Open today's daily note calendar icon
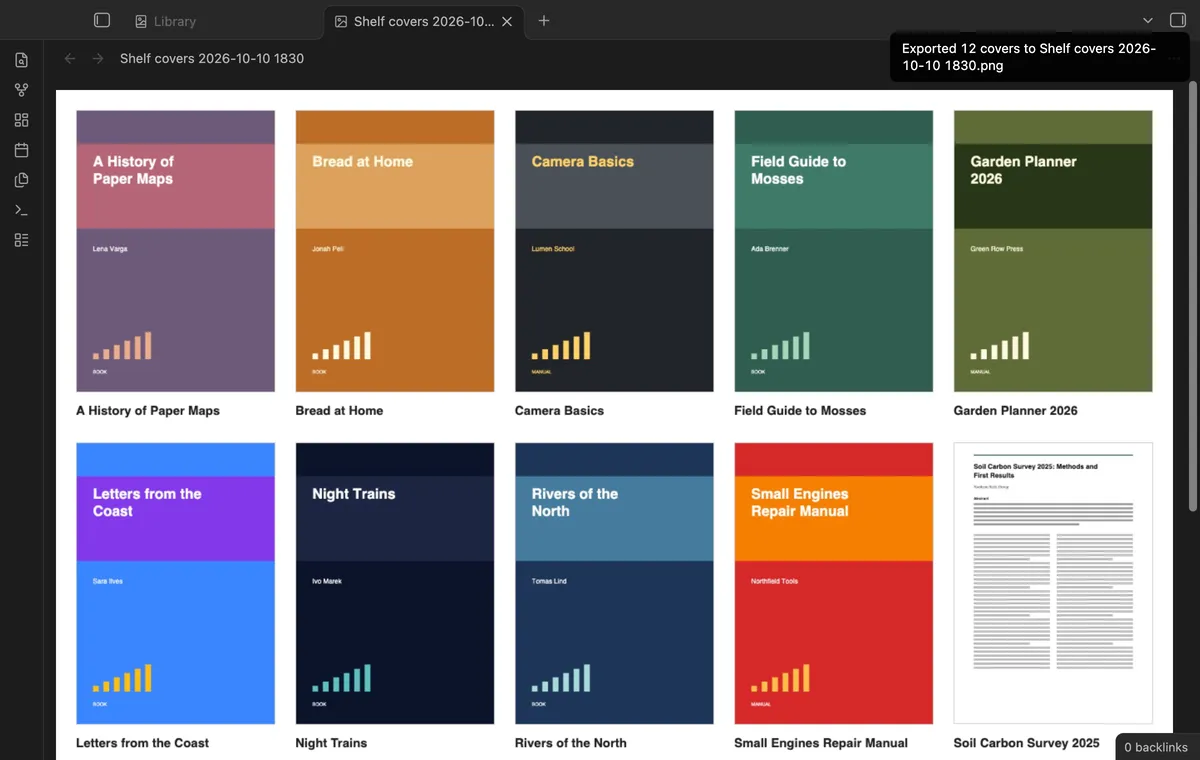 click(21, 150)
